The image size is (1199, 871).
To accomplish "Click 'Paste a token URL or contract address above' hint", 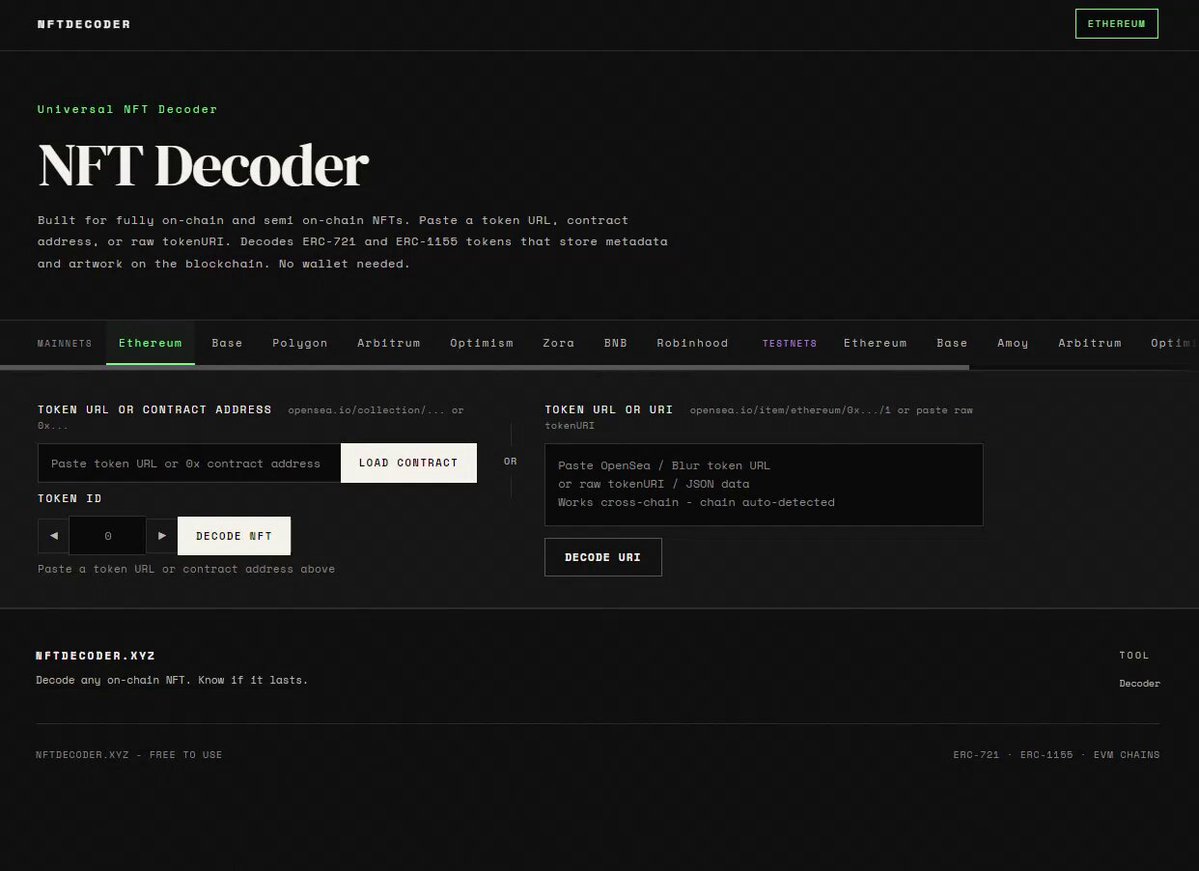I will click(x=187, y=568).
